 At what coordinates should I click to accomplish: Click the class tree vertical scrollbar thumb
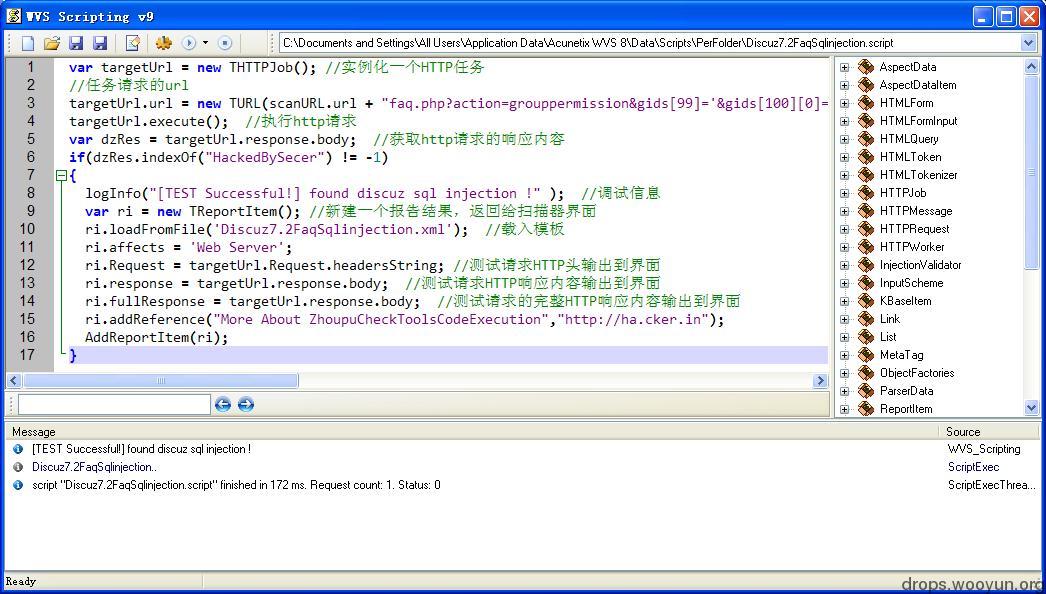pos(1031,171)
